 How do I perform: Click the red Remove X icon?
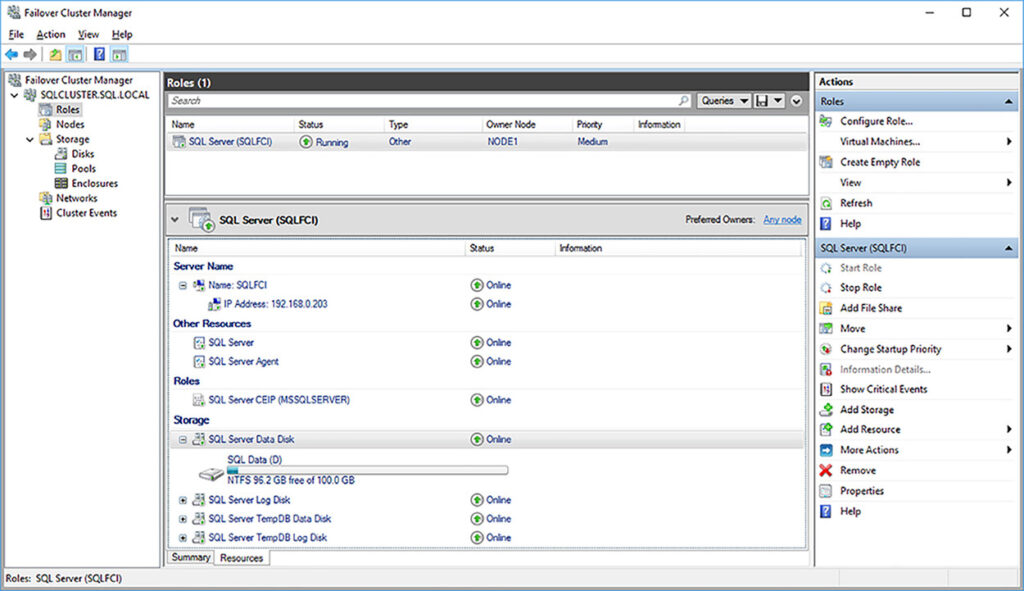(826, 470)
